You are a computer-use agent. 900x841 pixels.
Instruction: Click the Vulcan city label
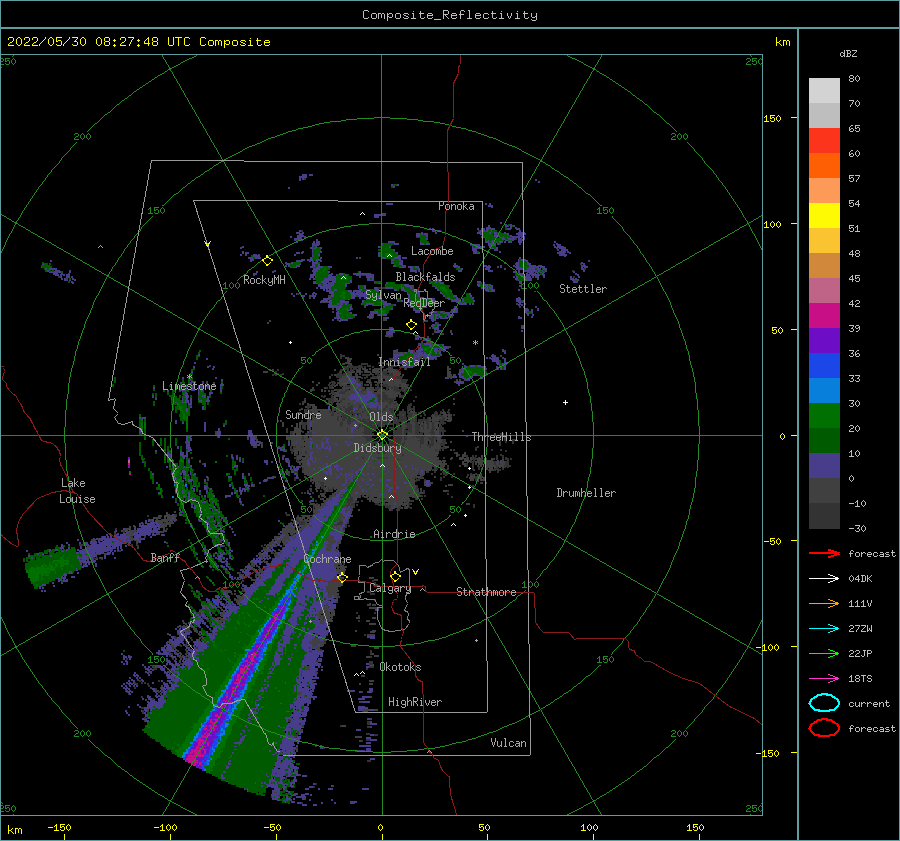(508, 743)
